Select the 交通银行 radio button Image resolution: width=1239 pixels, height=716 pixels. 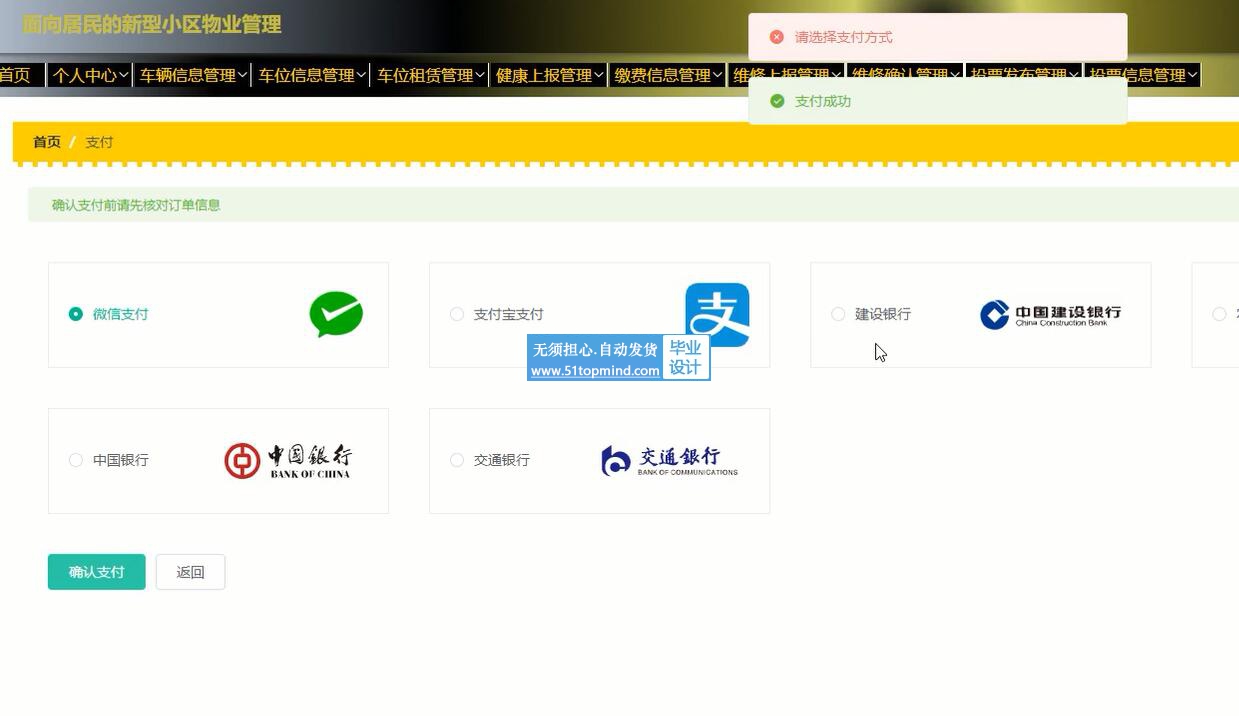click(x=457, y=460)
